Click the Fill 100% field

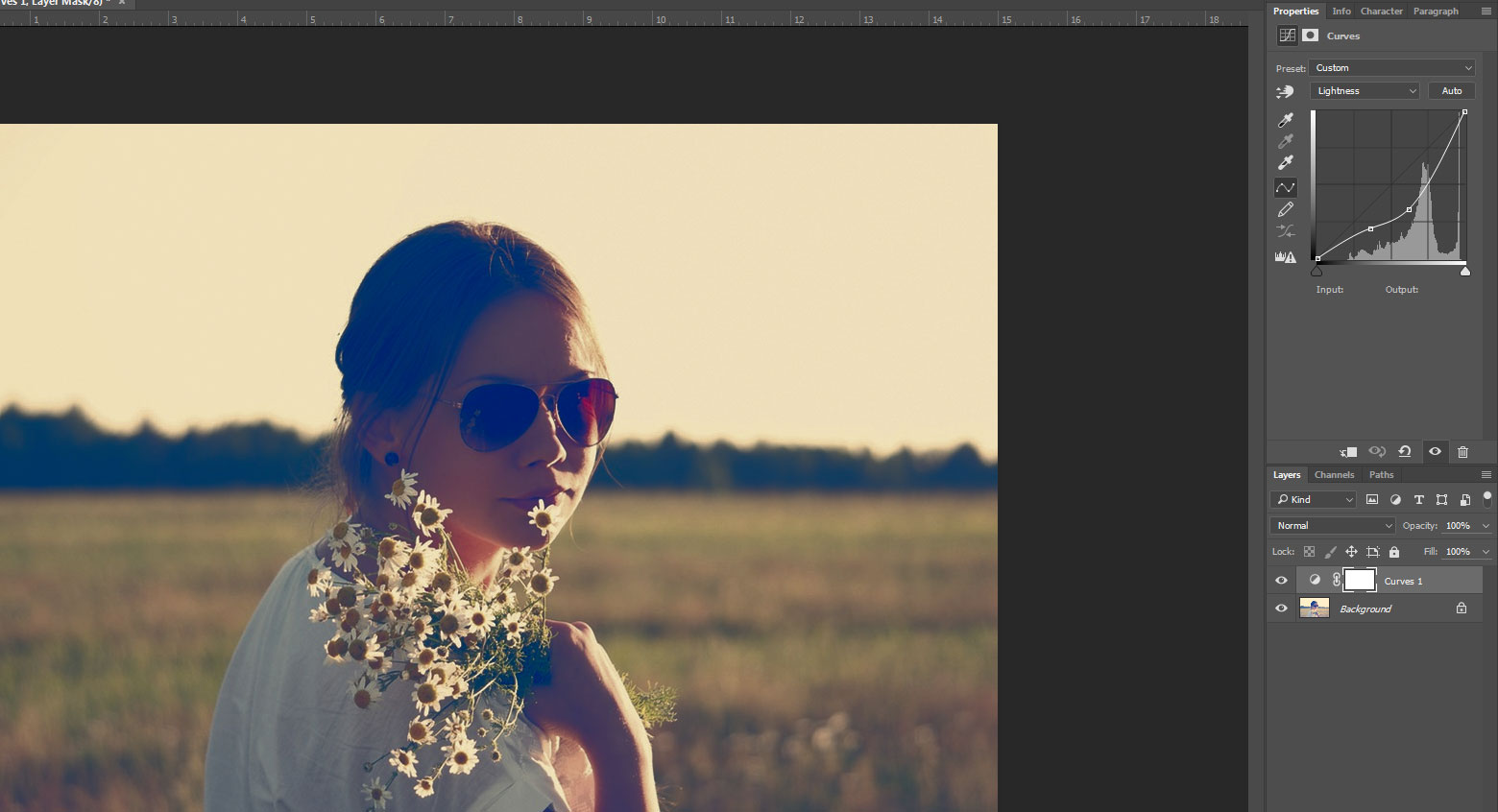click(1458, 552)
